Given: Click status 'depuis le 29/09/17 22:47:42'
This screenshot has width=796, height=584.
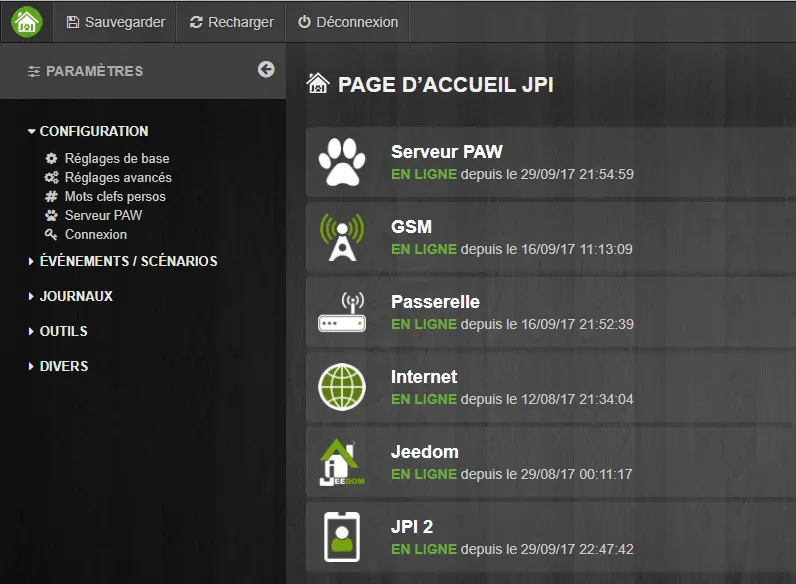Looking at the screenshot, I should click(x=547, y=549).
